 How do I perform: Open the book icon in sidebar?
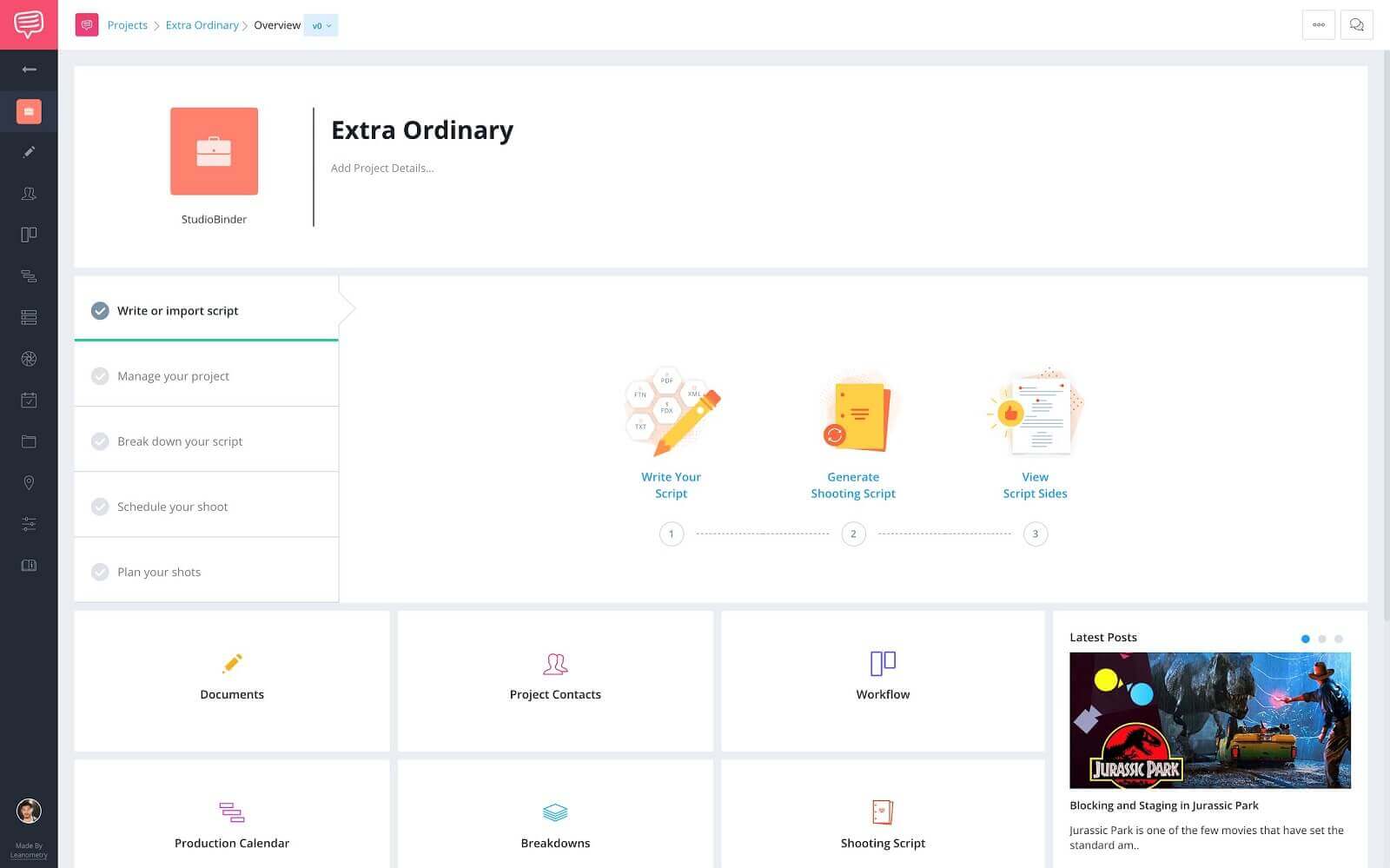click(29, 566)
